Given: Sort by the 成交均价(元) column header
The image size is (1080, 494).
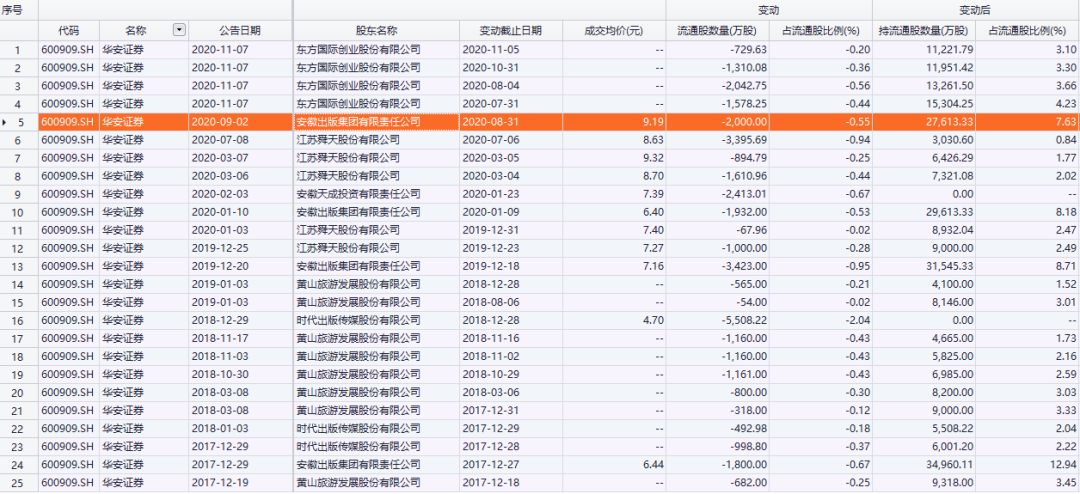Looking at the screenshot, I should [x=614, y=30].
